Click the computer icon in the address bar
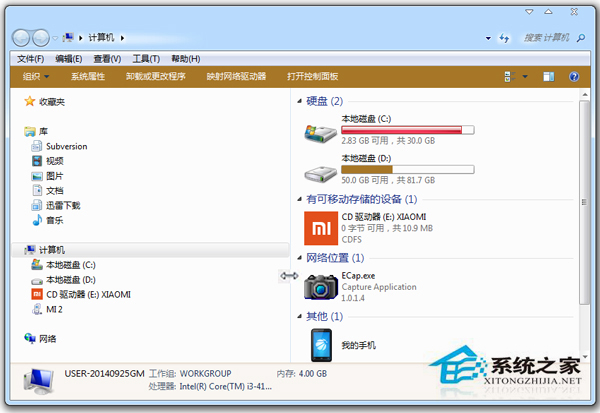Viewport: 600px width, 413px height. (x=68, y=38)
